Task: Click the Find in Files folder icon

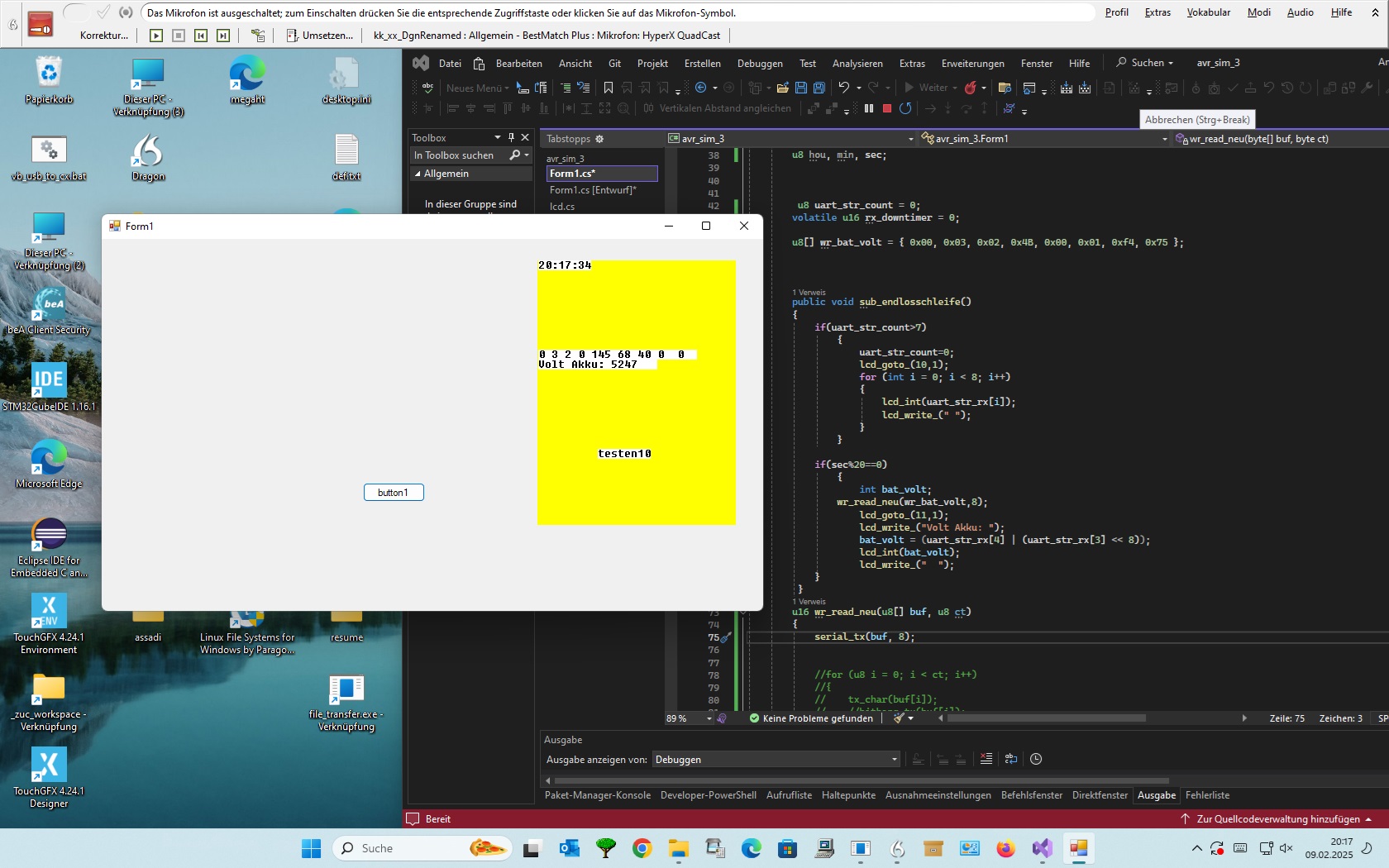Action: tap(1005, 88)
